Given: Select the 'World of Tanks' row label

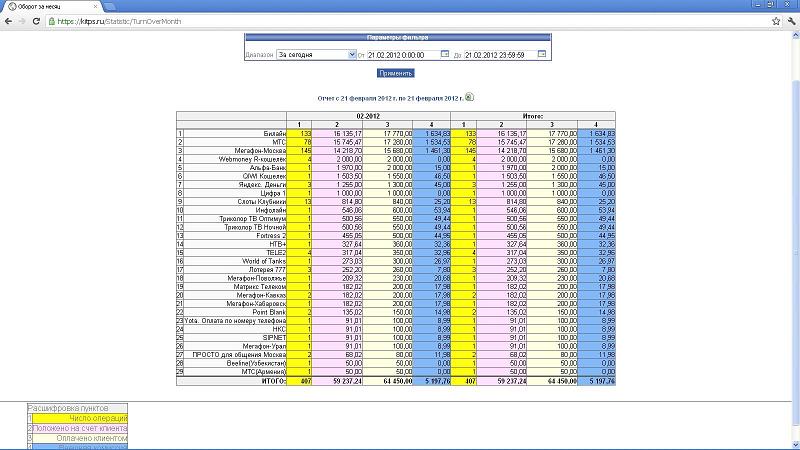Looking at the screenshot, I should tap(264, 261).
